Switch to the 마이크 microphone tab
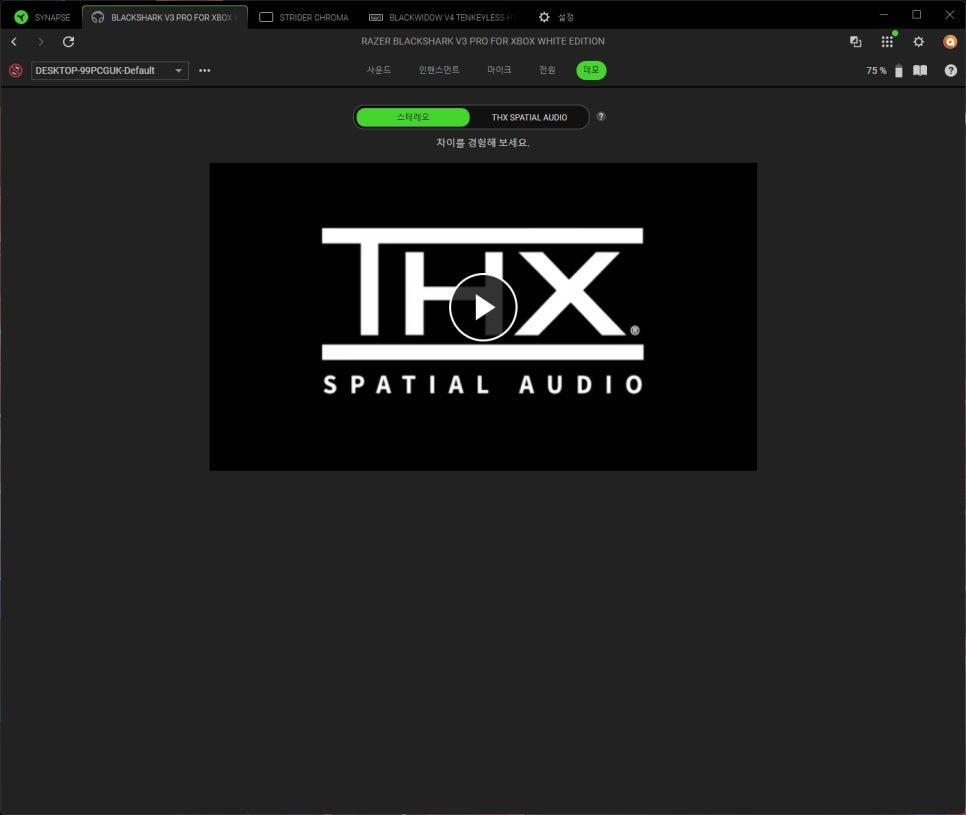Screen dimensions: 966x815 (x=499, y=71)
